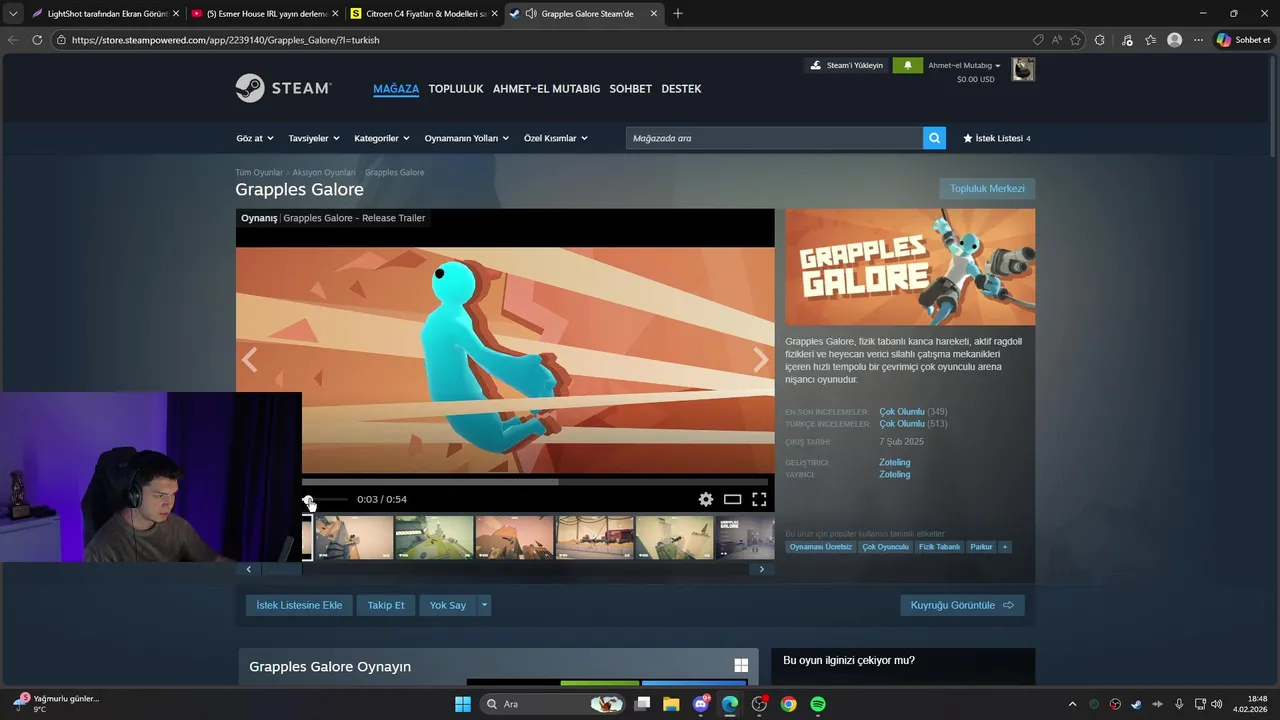Adjust the trailer volume slider
Screen dimensions: 1280x720
tap(326, 499)
